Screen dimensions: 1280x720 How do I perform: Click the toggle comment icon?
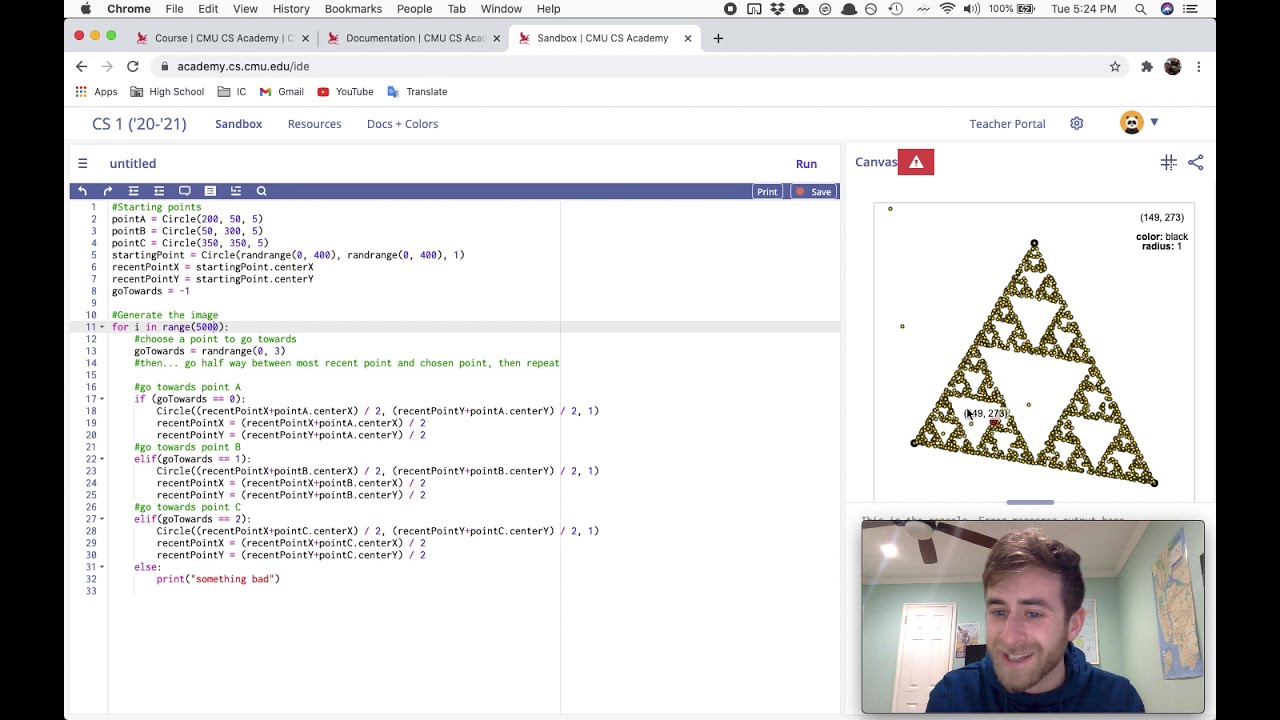[184, 191]
